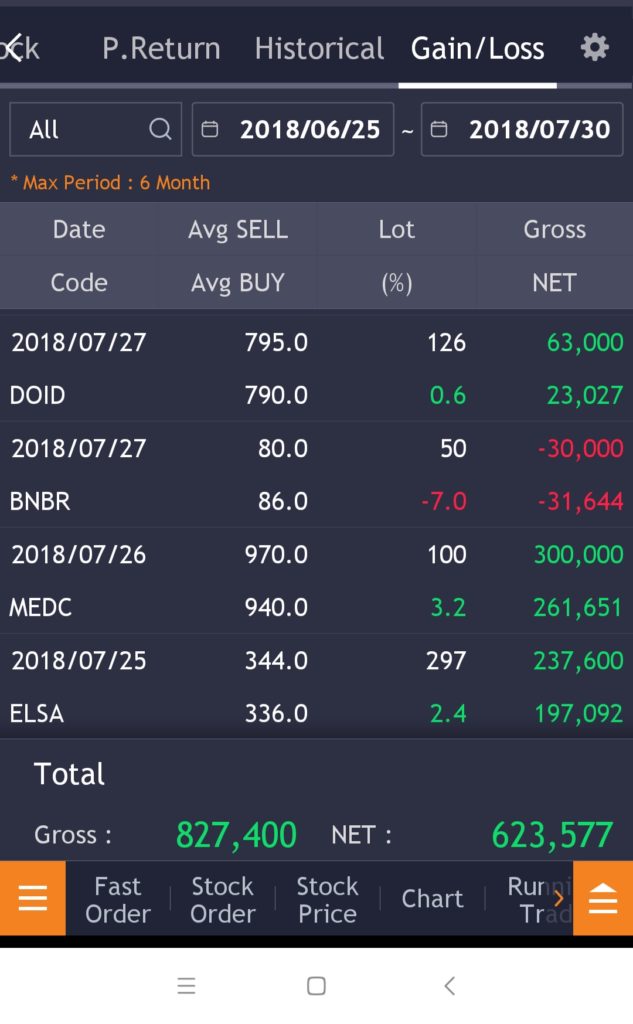Image resolution: width=633 pixels, height=1024 pixels.
Task: Pick start date 2018/06/25
Action: [x=309, y=129]
